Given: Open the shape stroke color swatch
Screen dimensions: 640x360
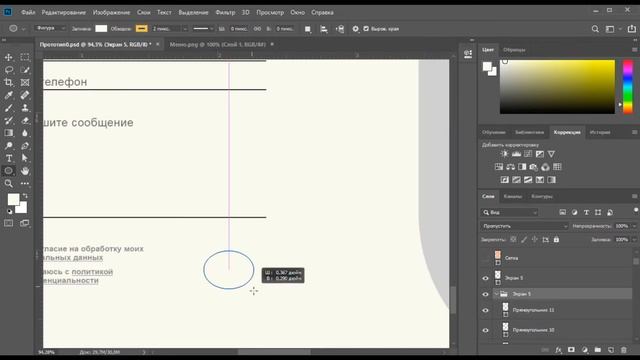Looking at the screenshot, I should click(x=141, y=29).
